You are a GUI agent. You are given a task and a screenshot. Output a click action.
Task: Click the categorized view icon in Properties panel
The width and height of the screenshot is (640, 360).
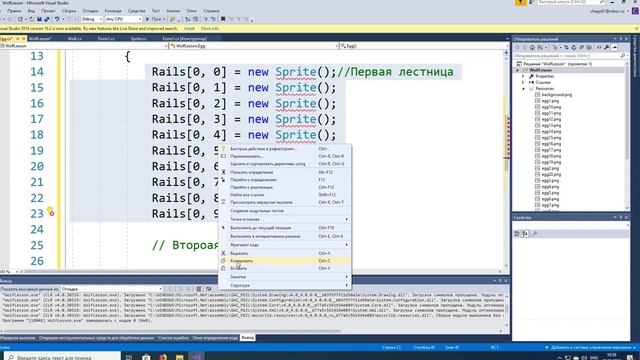click(x=517, y=234)
